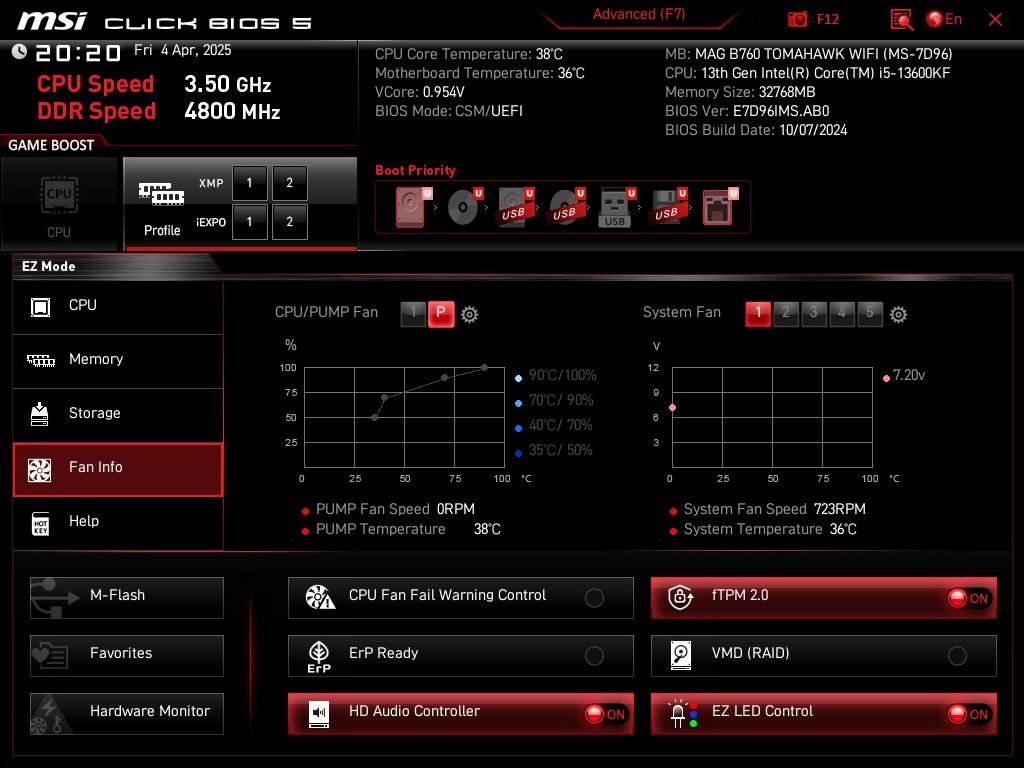
Task: Click the BIOS Ver E7D96IMS.AB0 text
Action: pos(747,111)
